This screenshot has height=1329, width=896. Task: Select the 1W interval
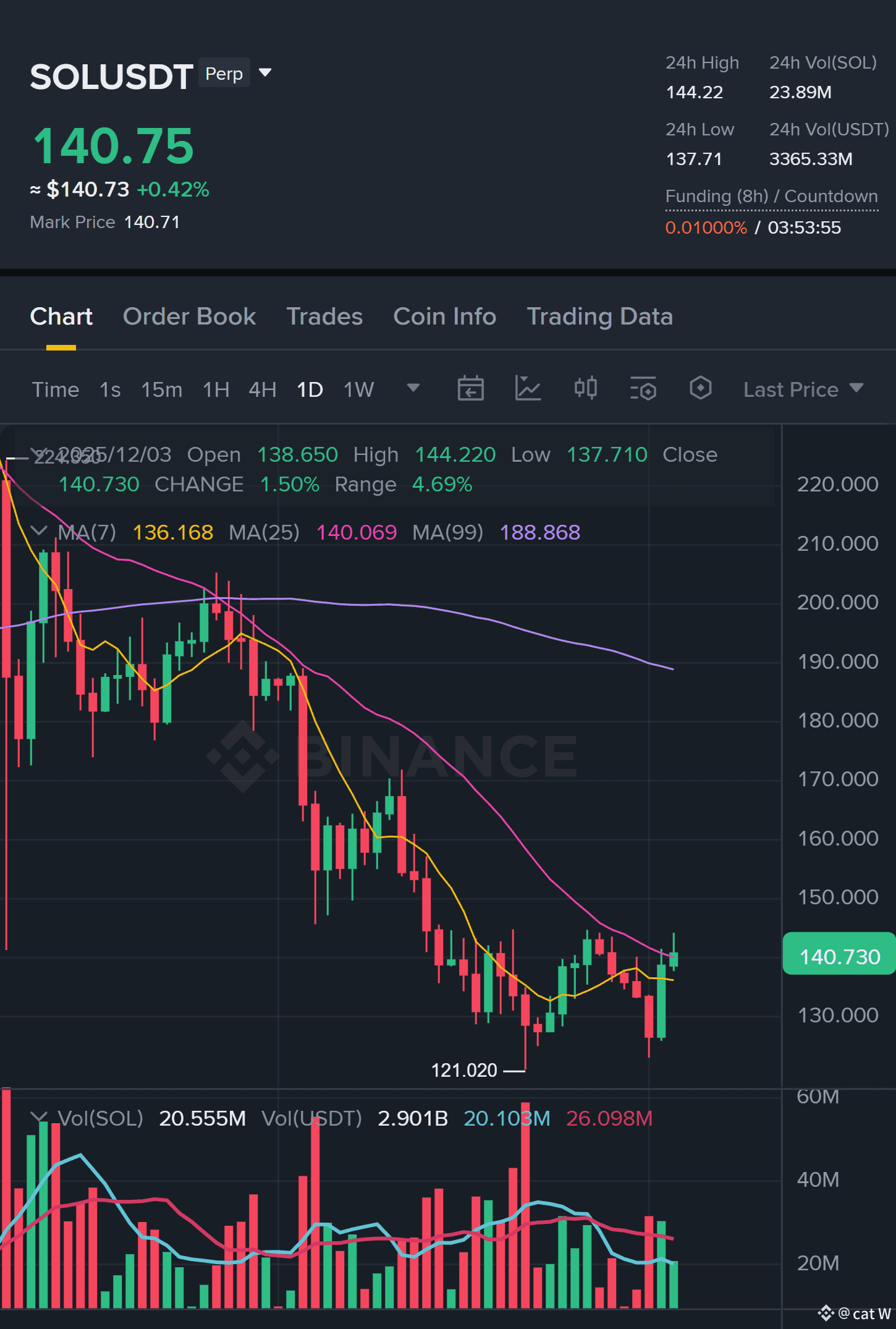point(359,389)
